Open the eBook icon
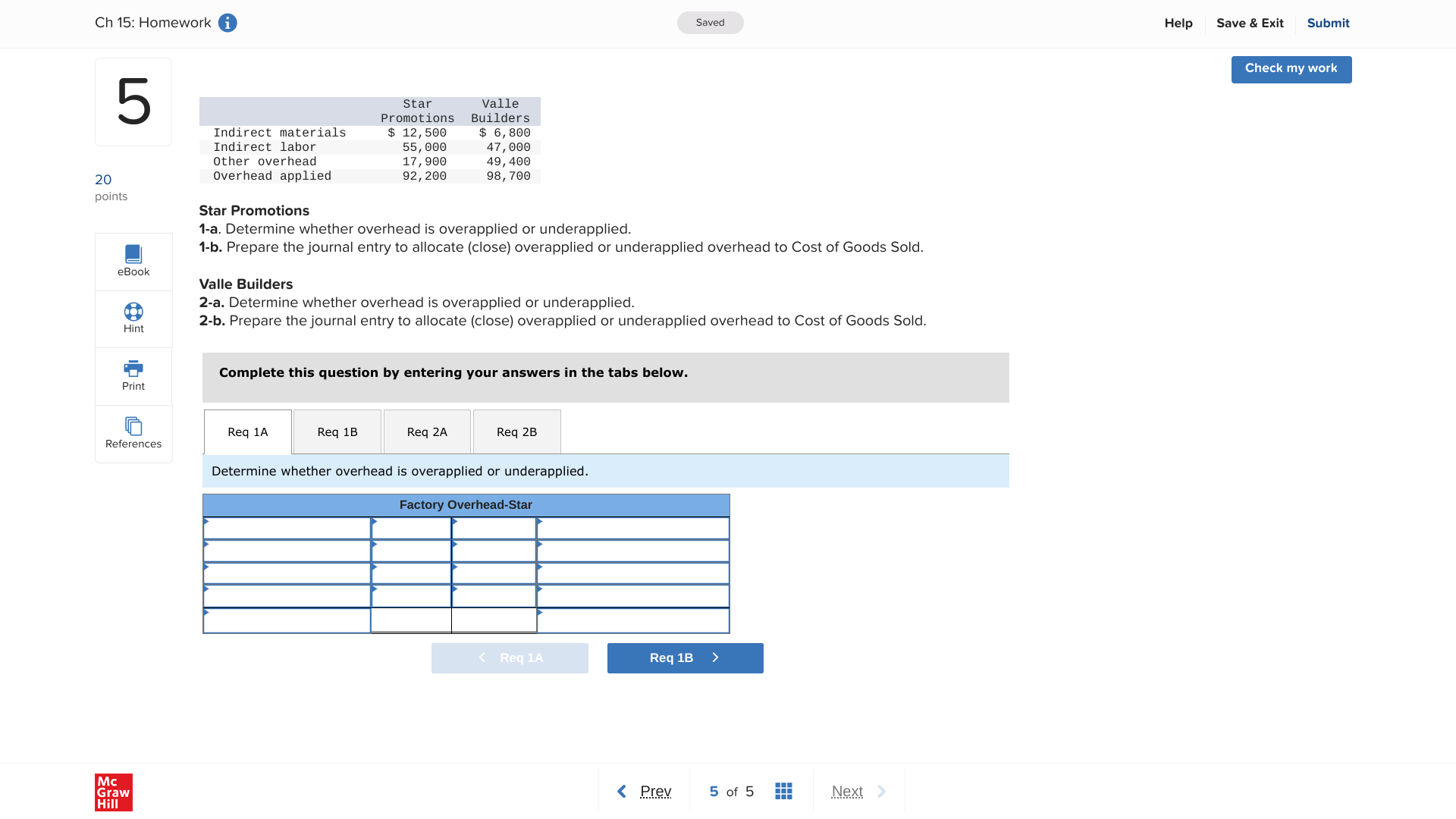 click(133, 254)
